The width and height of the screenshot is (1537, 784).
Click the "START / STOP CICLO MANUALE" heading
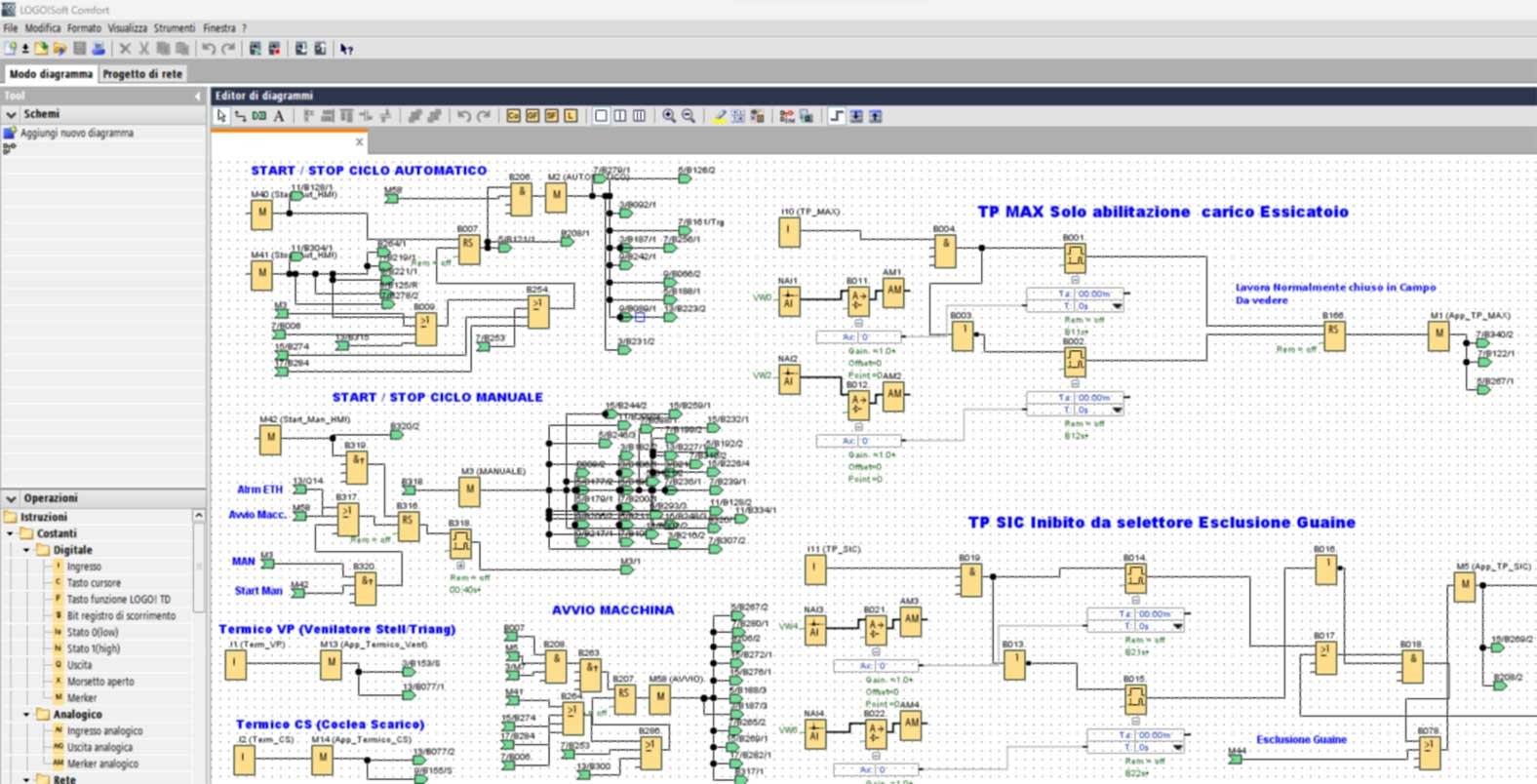pos(438,398)
